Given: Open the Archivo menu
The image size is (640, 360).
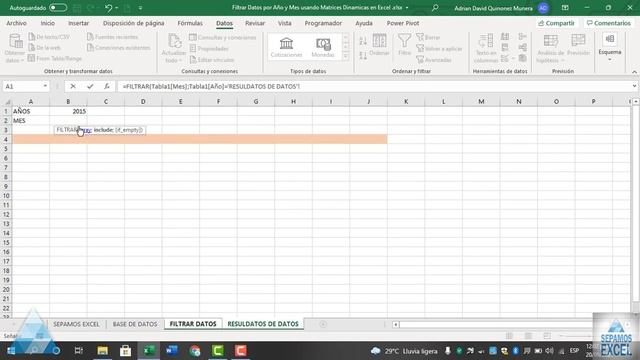Looking at the screenshot, I should 16,23.
